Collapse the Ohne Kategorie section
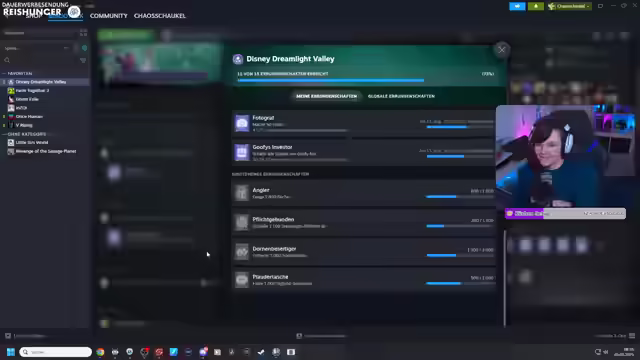Viewport: 640px width, 360px height. 24,134
